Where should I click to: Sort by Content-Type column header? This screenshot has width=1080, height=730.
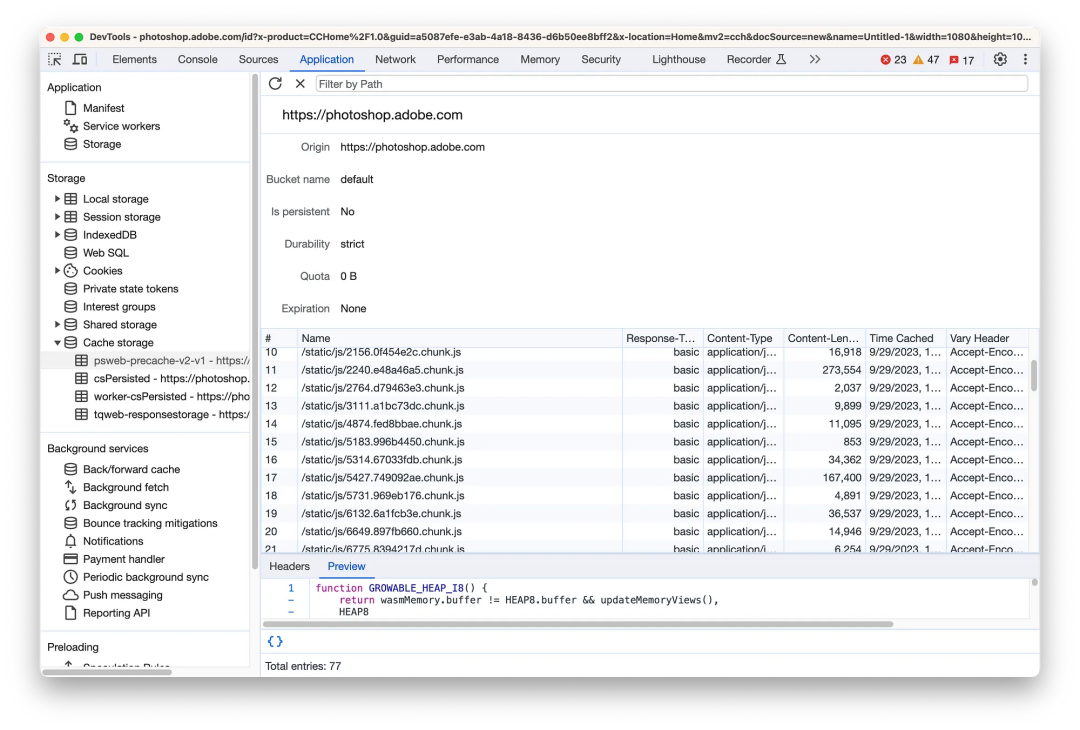click(x=743, y=338)
